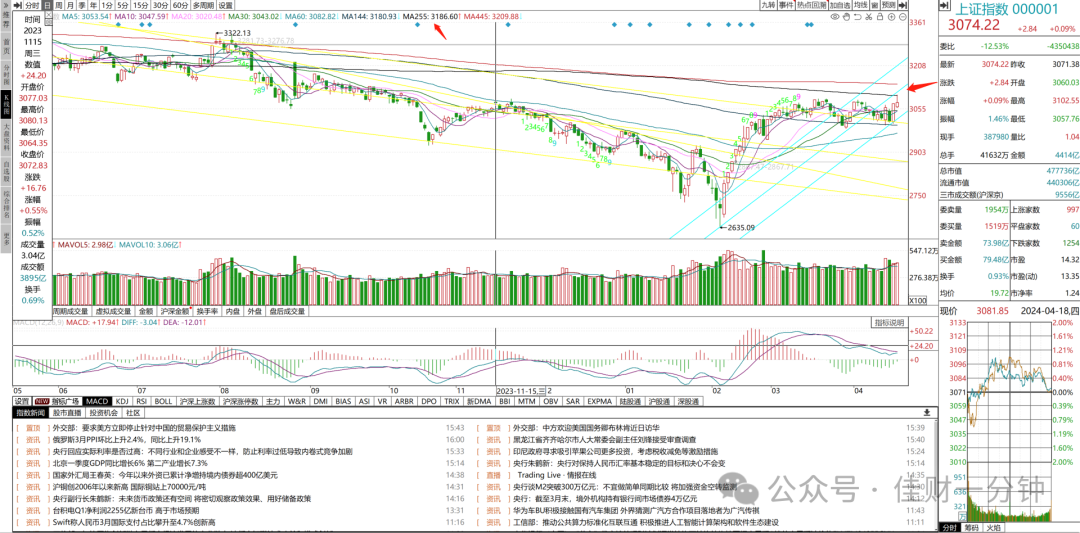Viewport: 1080px width, 533px height.
Task: Toggle the lock icon above chart
Action: (880, 16)
